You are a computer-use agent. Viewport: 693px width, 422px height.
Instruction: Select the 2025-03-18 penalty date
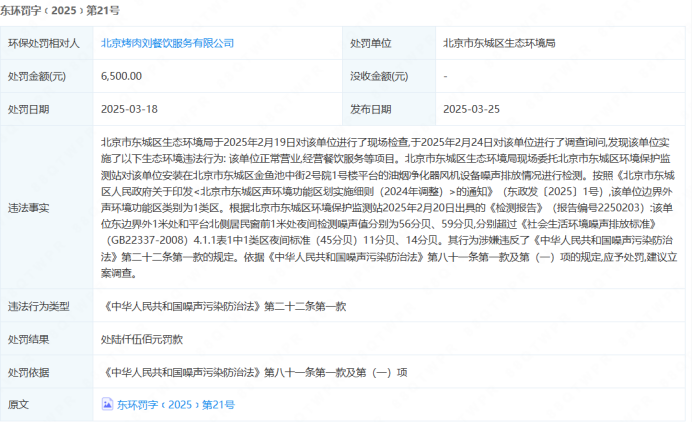pos(129,109)
